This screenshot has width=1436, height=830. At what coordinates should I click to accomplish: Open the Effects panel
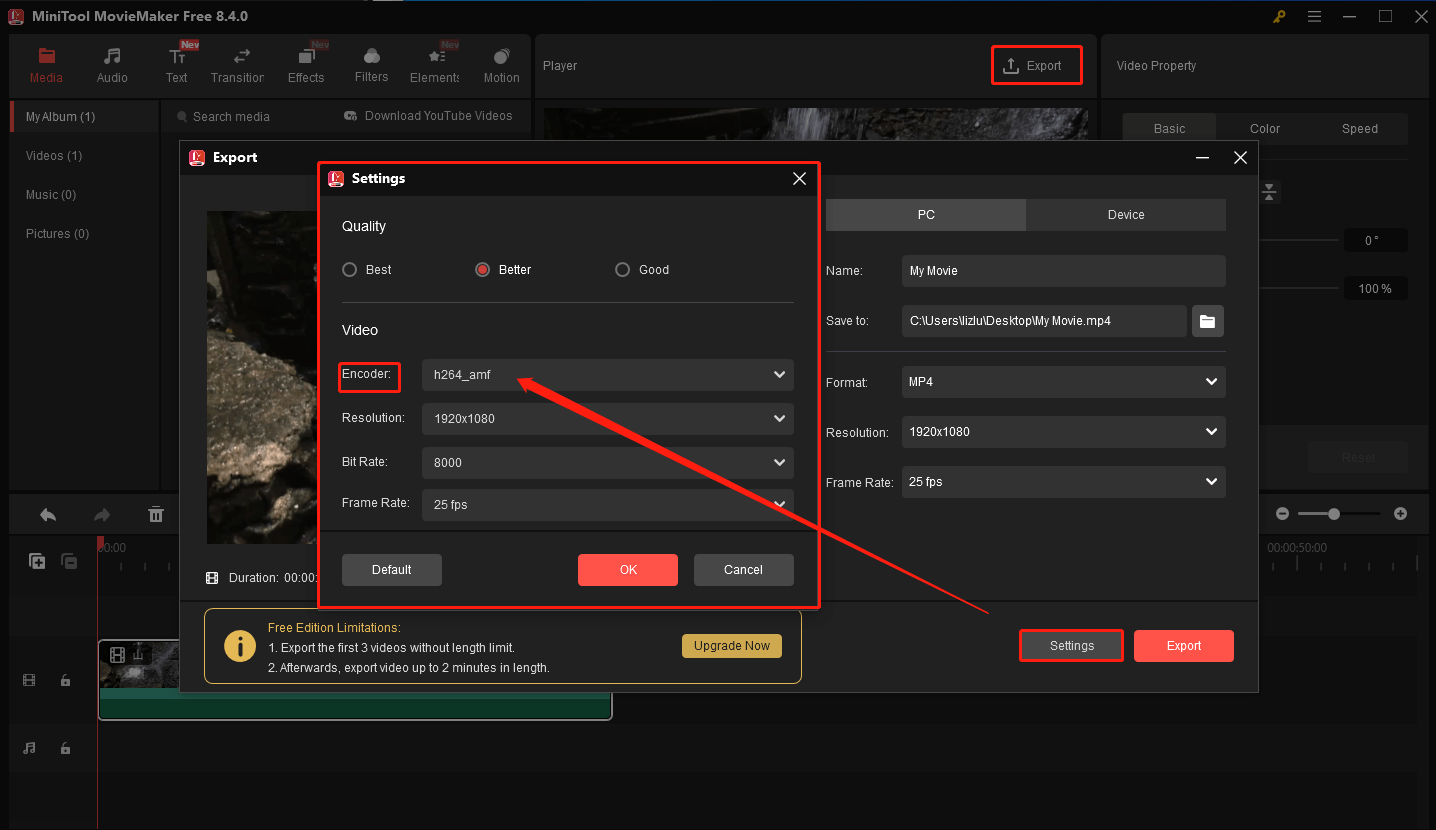(x=306, y=64)
